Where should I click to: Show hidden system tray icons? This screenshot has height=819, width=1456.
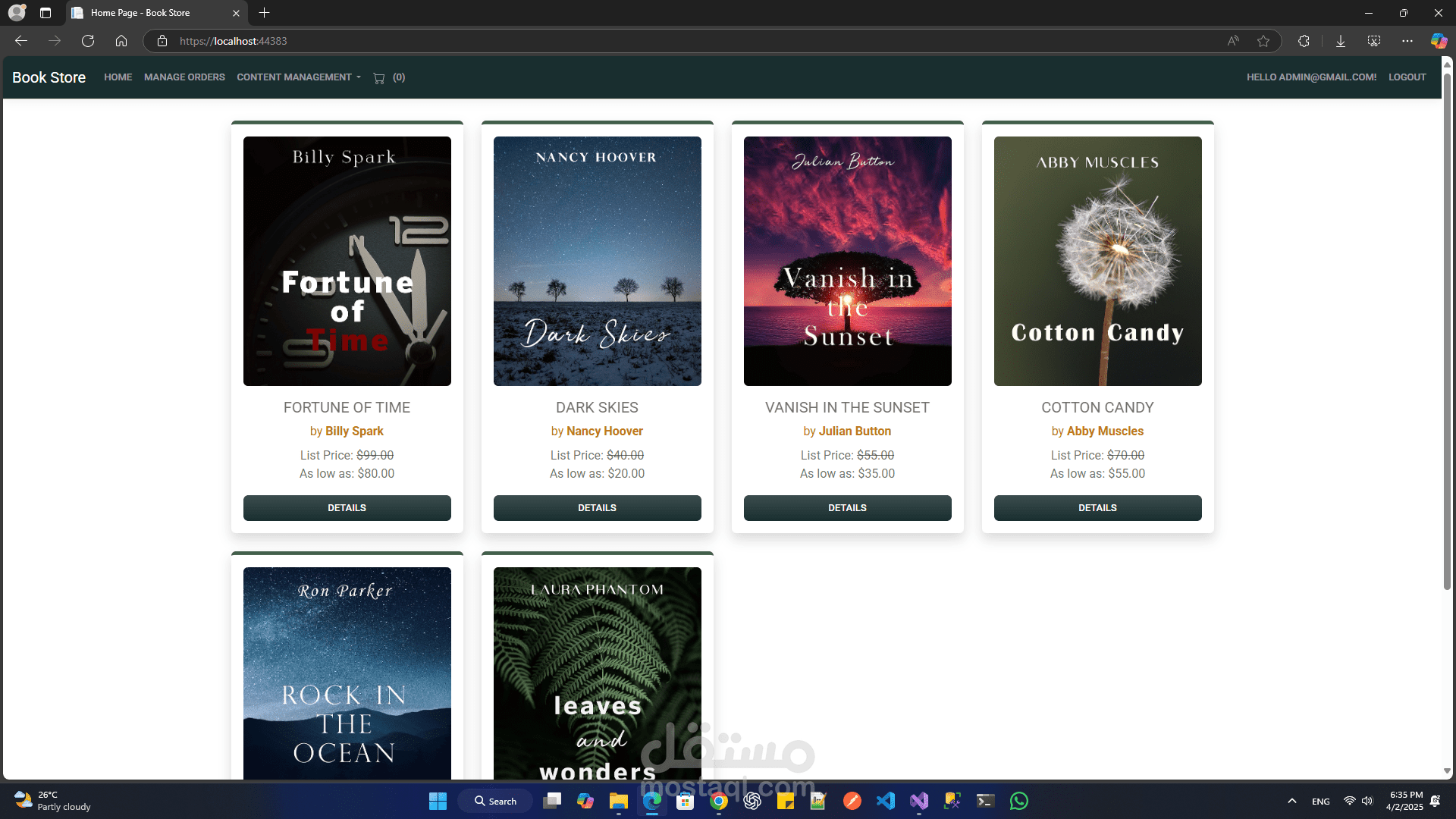(x=1292, y=801)
